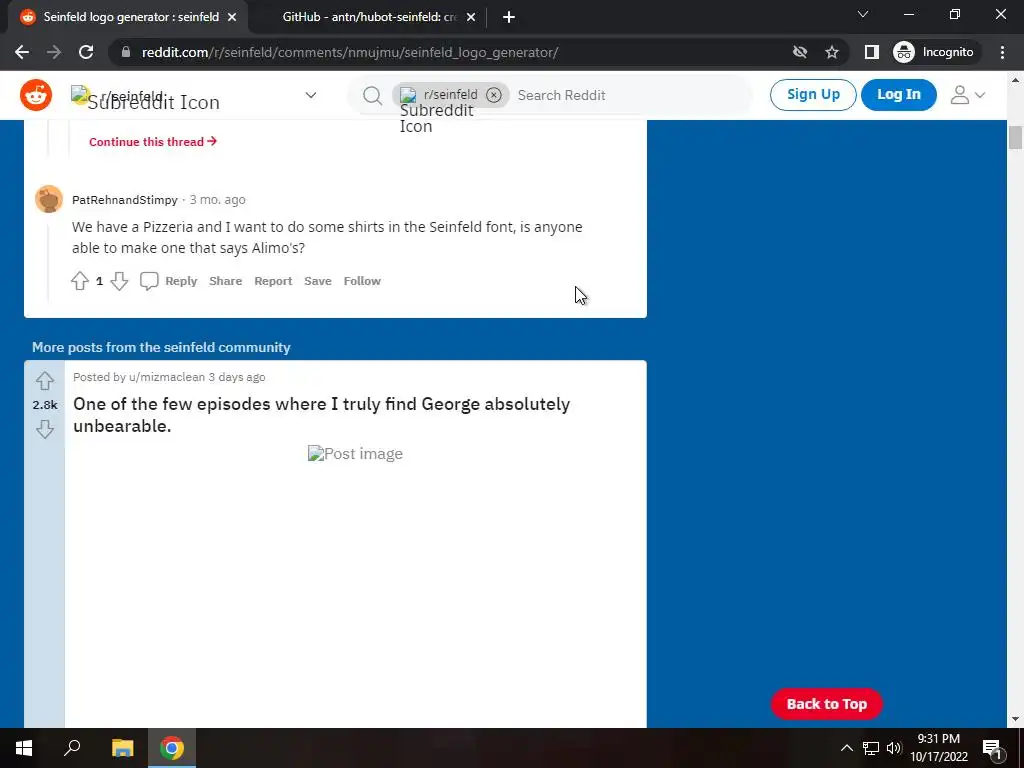Image resolution: width=1024 pixels, height=768 pixels.
Task: Switch to the GitHub antn/hubot-seinfeld tab
Action: tap(370, 17)
